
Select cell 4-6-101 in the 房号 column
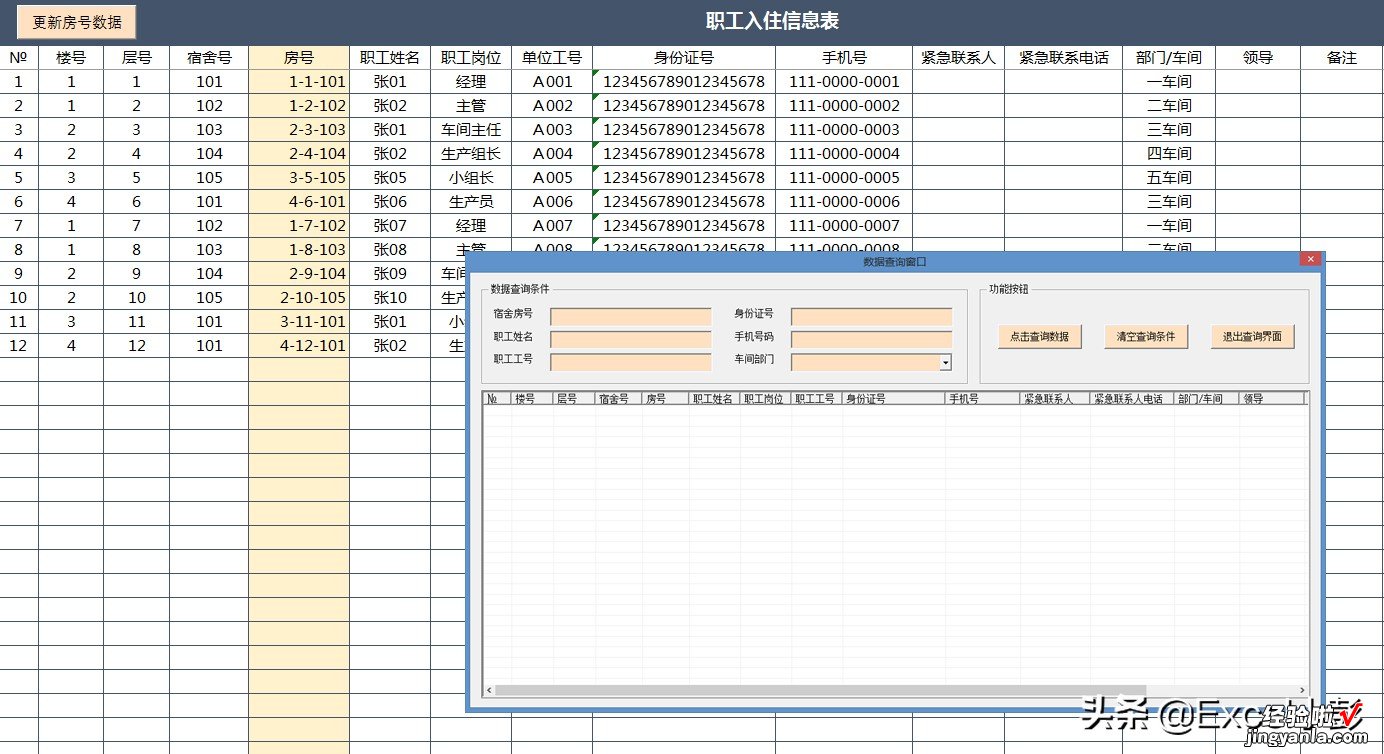tap(299, 202)
